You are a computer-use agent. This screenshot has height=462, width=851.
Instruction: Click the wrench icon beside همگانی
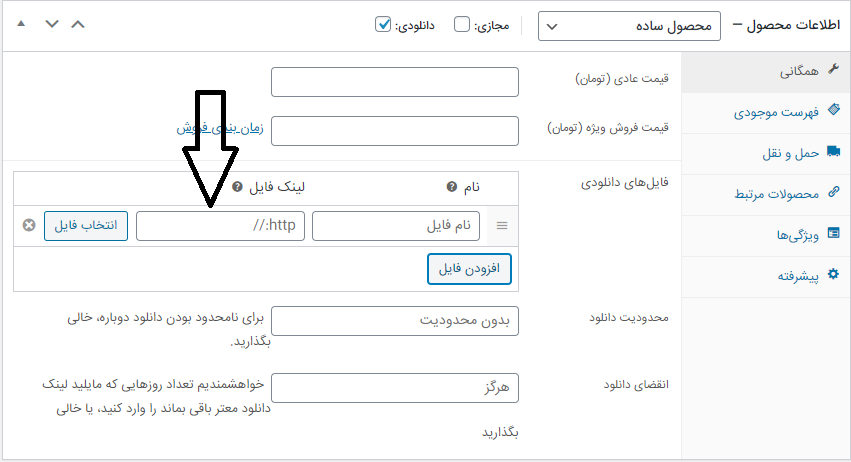833,69
